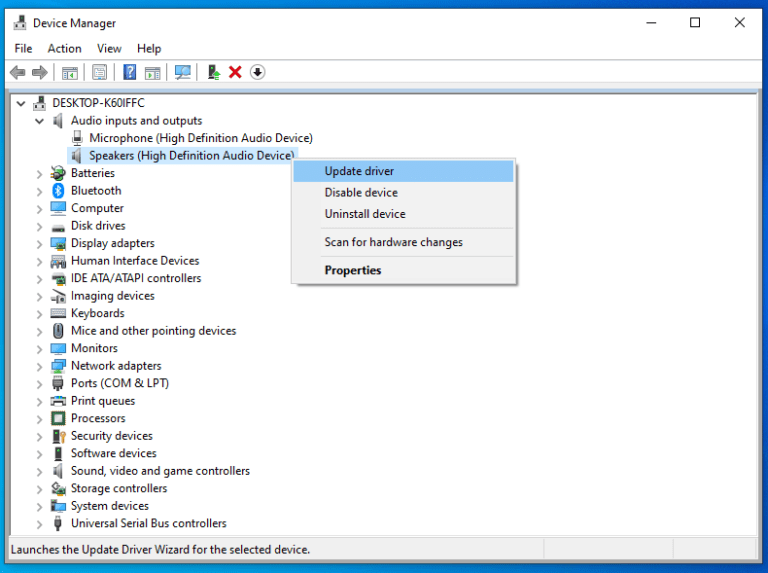Select the Storage controllers row label

(119, 488)
